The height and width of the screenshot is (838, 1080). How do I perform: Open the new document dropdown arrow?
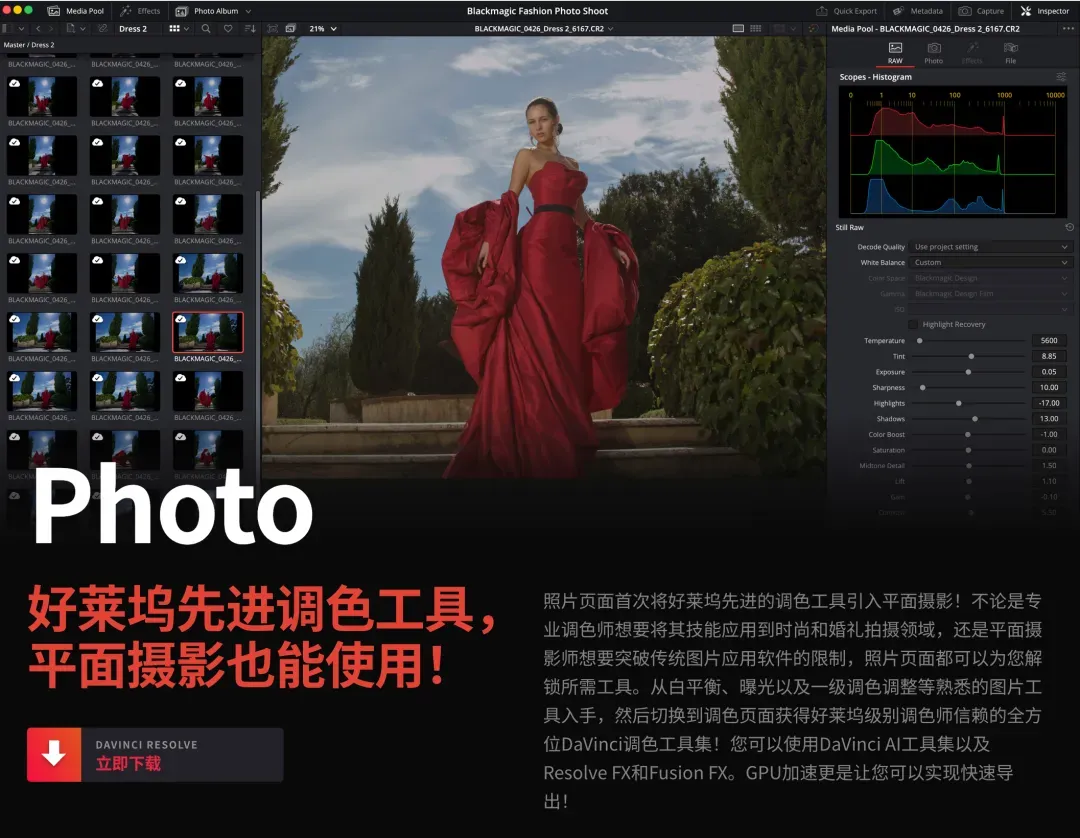(83, 29)
